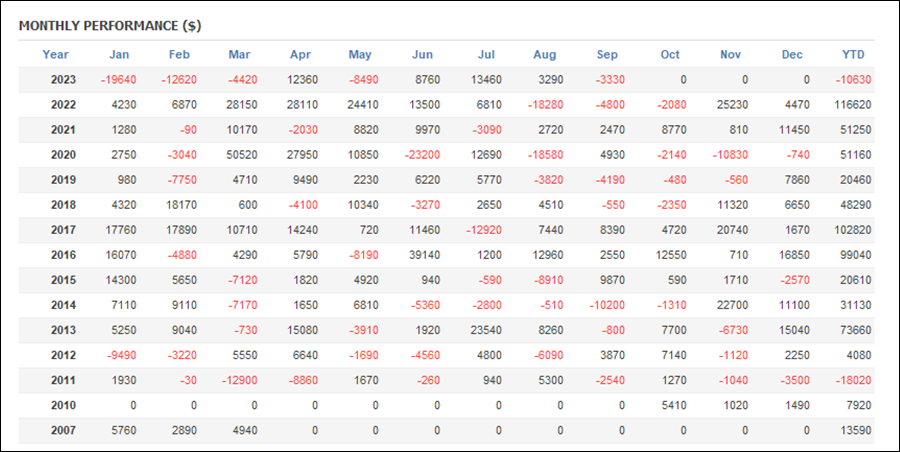Click the Dec column header

[x=792, y=54]
